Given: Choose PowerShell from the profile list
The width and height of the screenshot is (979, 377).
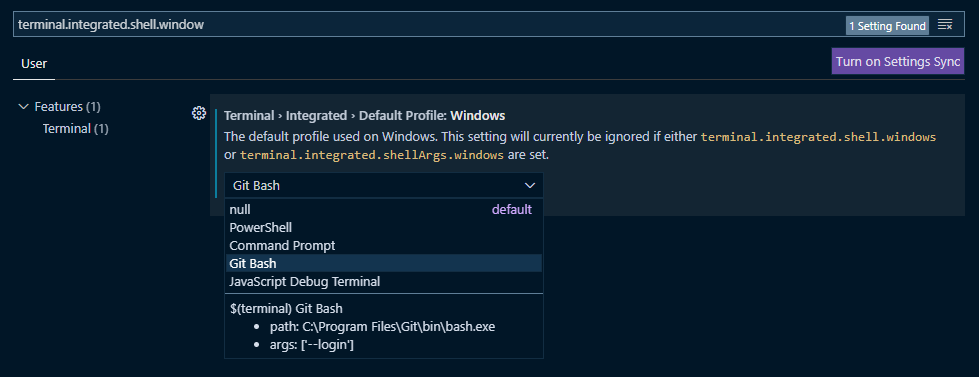Looking at the screenshot, I should [383, 227].
